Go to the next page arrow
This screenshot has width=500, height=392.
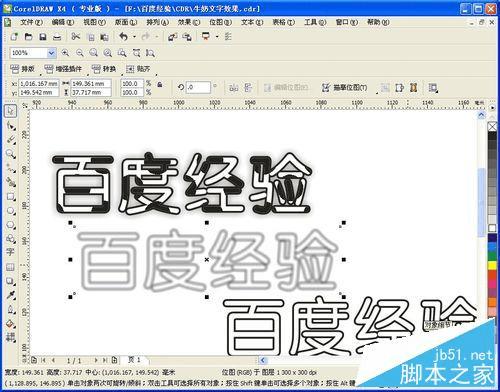pos(96,360)
